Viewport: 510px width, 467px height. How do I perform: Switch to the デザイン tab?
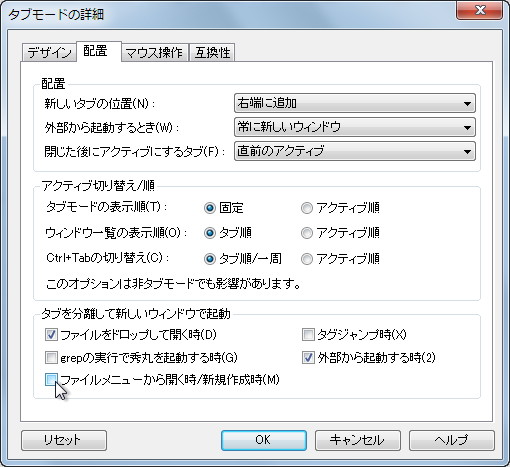click(x=49, y=53)
